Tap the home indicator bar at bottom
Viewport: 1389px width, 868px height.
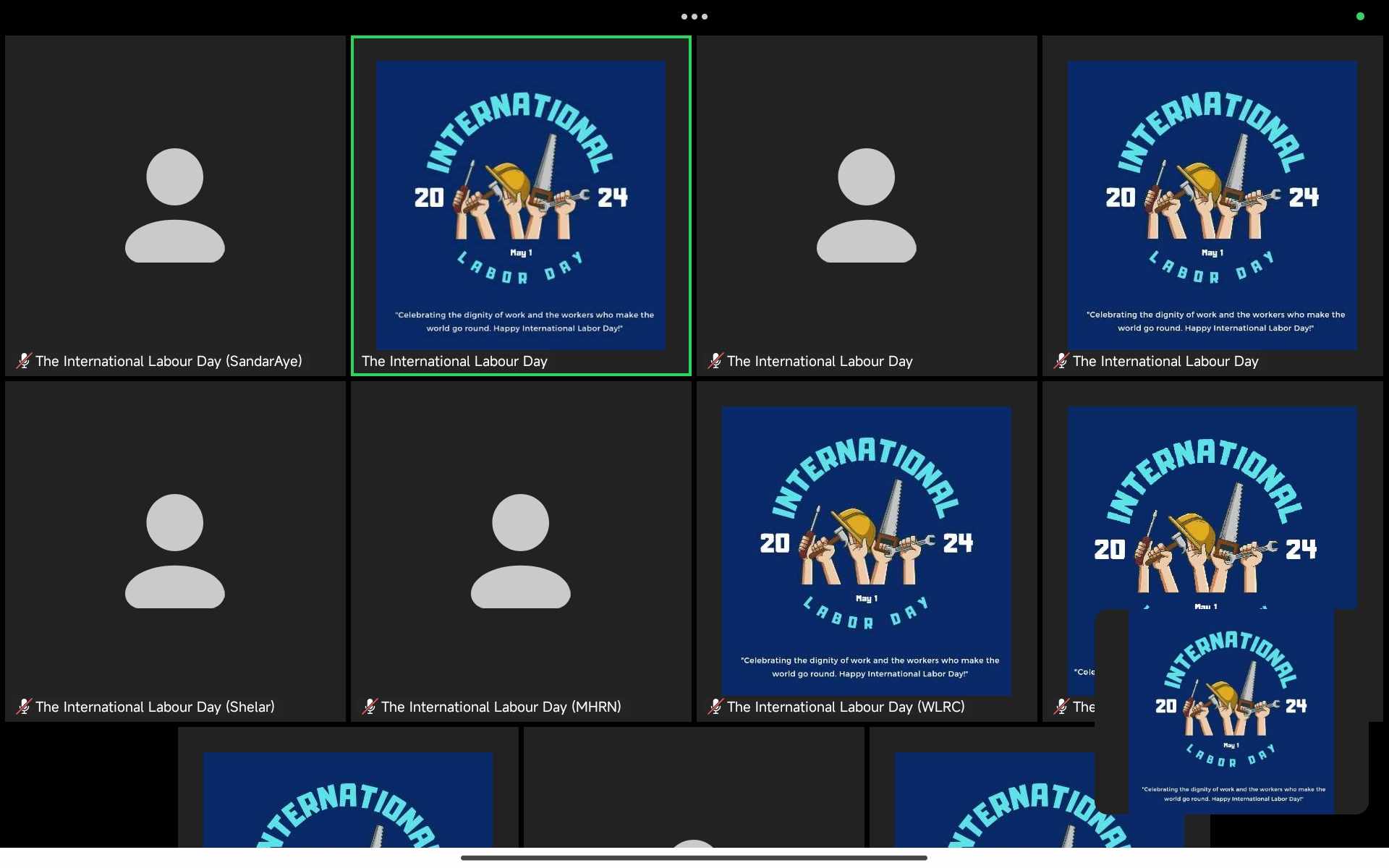pos(694,858)
